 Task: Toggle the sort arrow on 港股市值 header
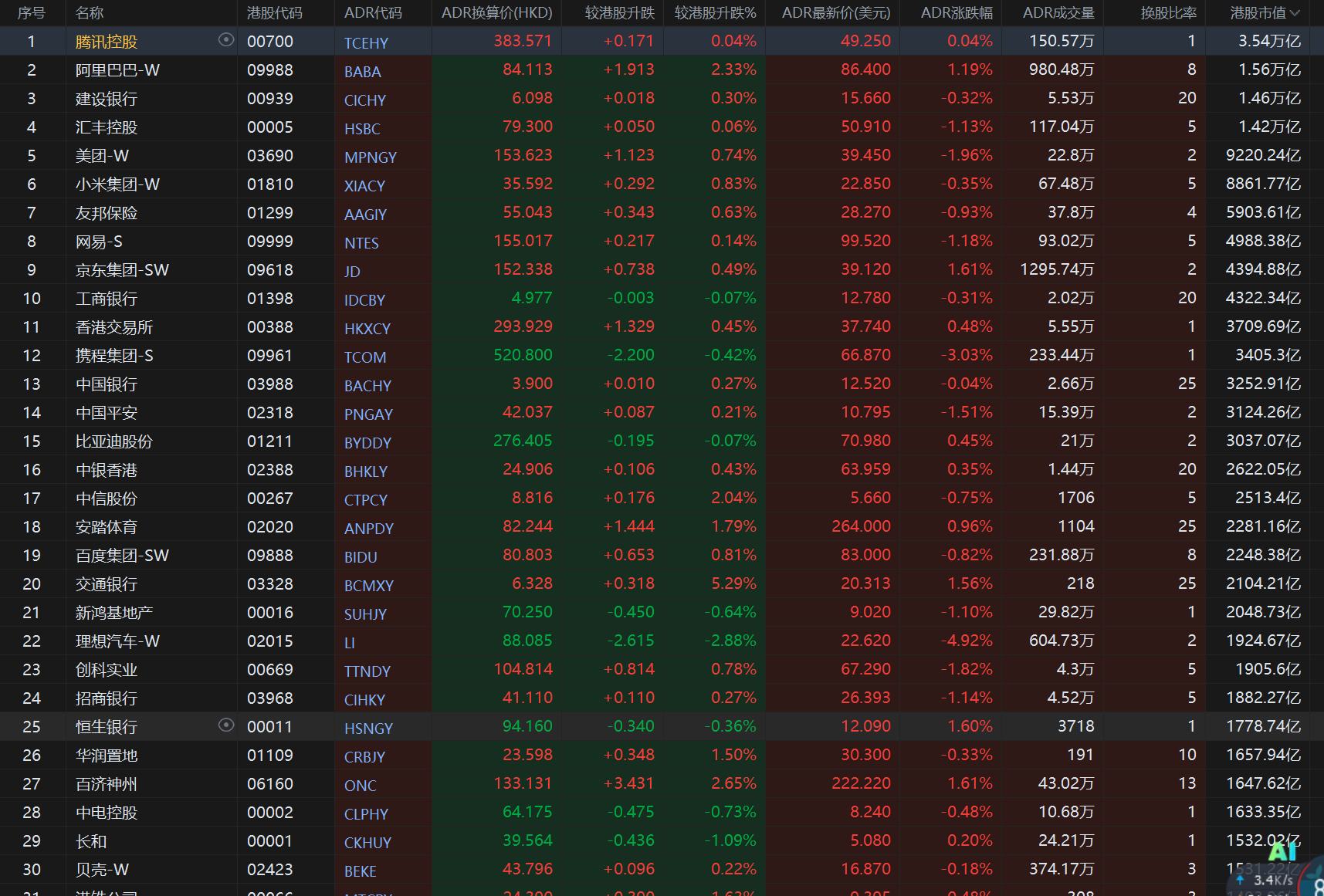(x=1295, y=13)
